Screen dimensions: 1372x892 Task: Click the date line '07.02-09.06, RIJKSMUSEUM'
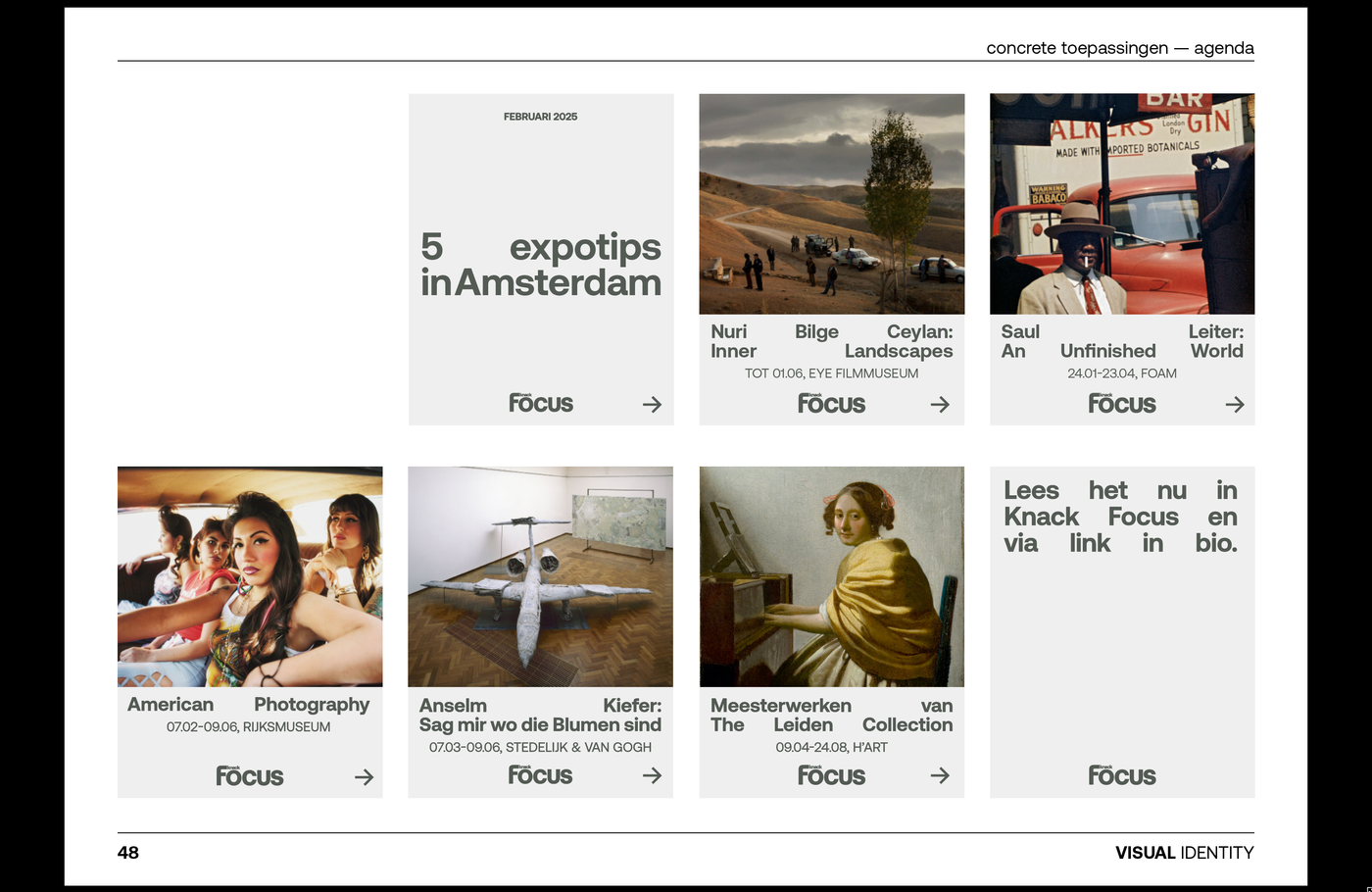(x=248, y=727)
